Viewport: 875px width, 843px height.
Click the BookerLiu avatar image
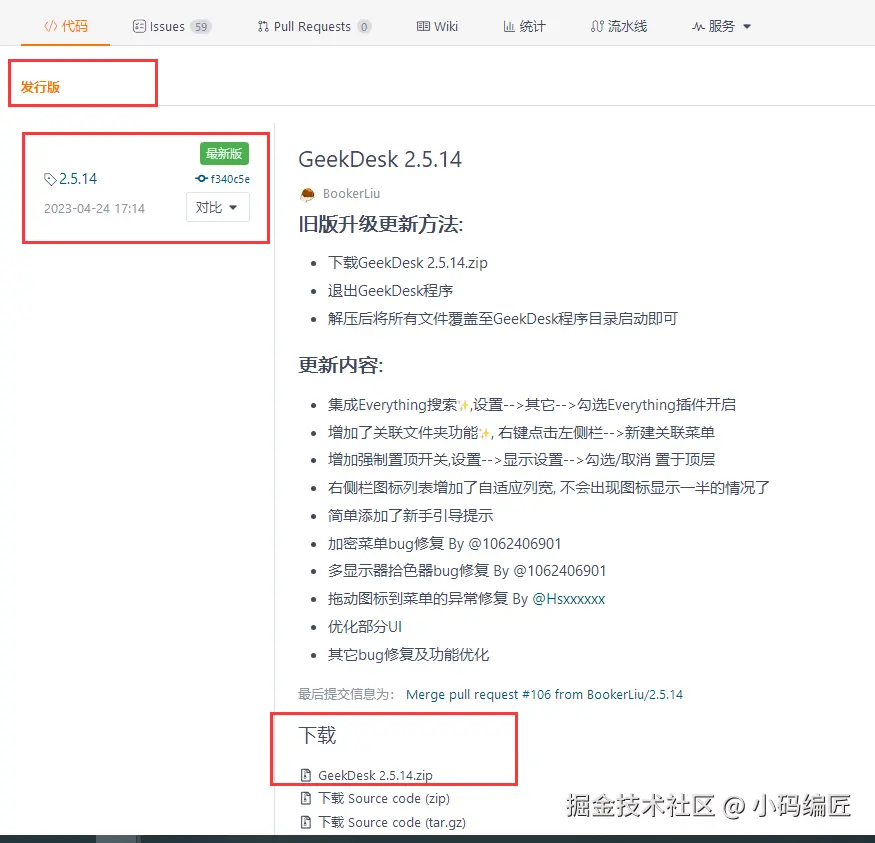click(x=307, y=194)
